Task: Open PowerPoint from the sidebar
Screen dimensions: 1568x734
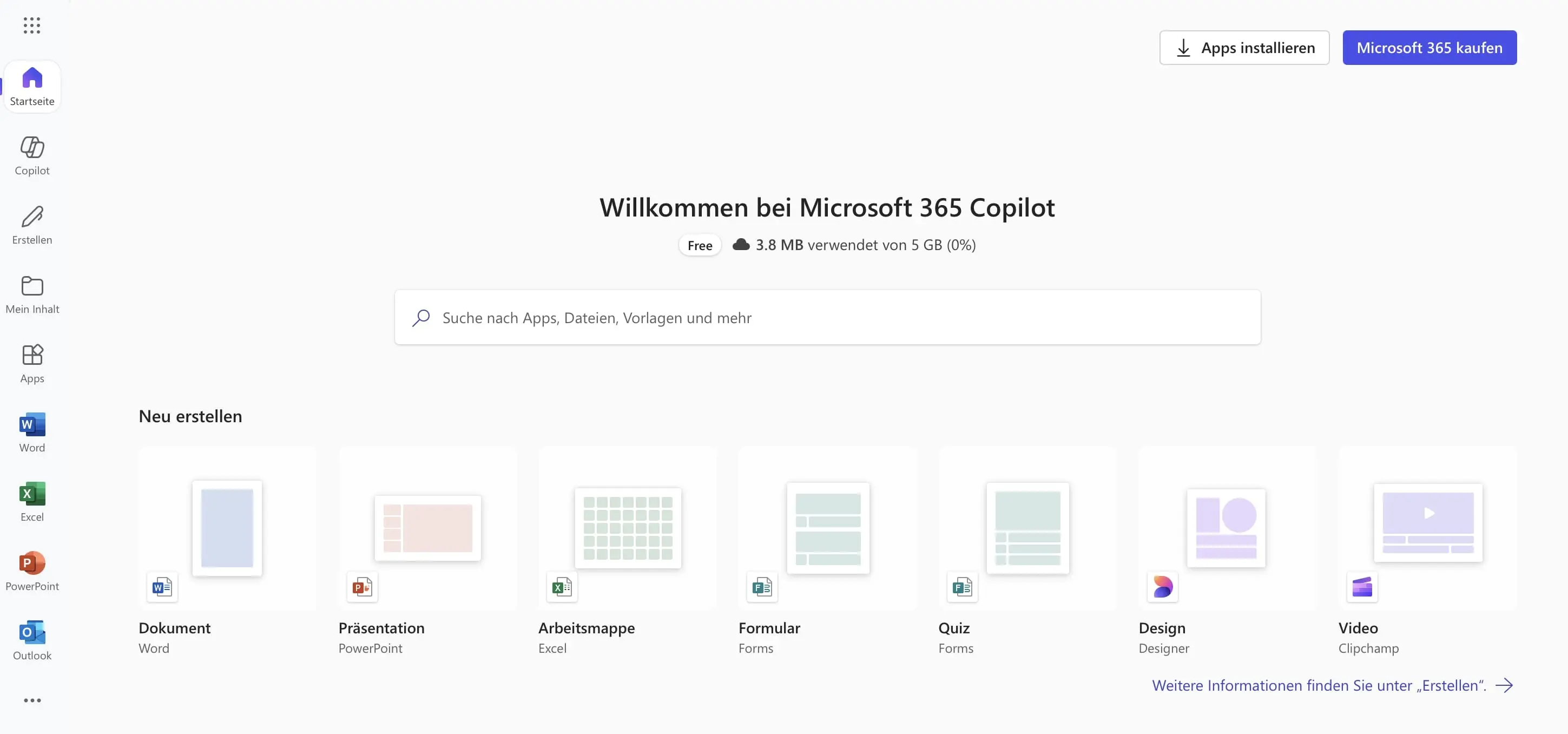Action: [31, 570]
